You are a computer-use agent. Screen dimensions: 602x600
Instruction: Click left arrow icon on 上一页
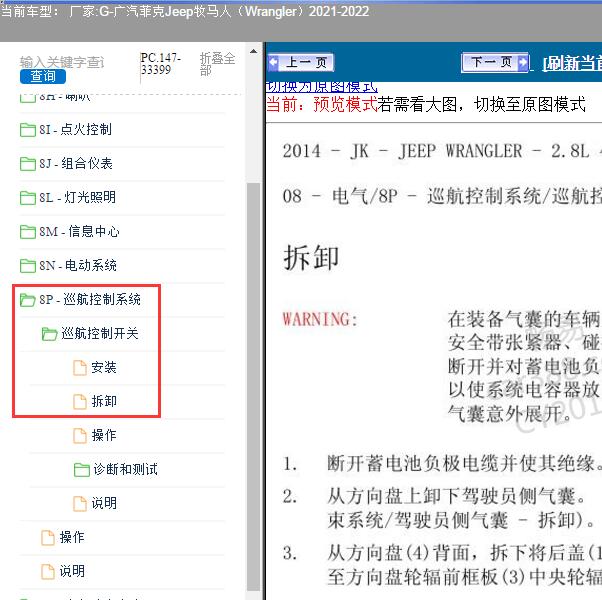(273, 62)
